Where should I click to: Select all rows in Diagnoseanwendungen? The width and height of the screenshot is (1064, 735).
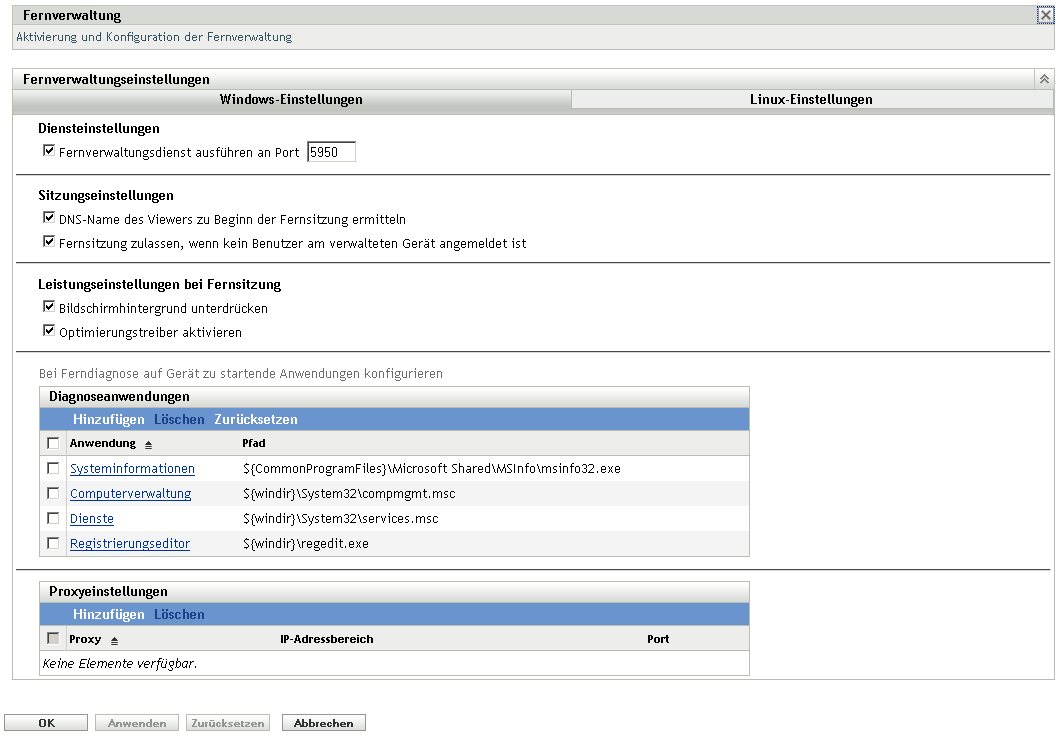coord(54,444)
